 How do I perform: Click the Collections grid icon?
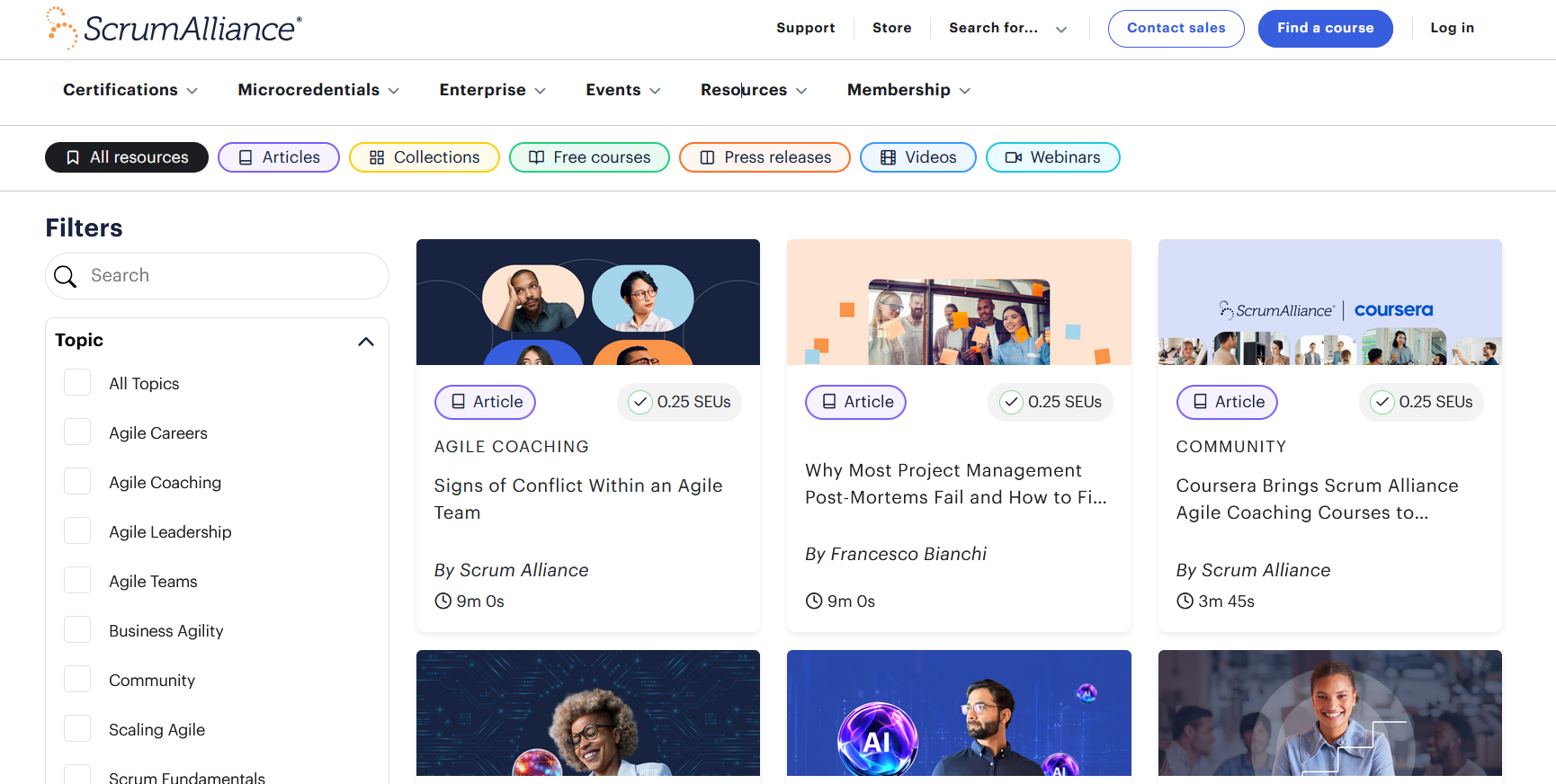pos(377,157)
